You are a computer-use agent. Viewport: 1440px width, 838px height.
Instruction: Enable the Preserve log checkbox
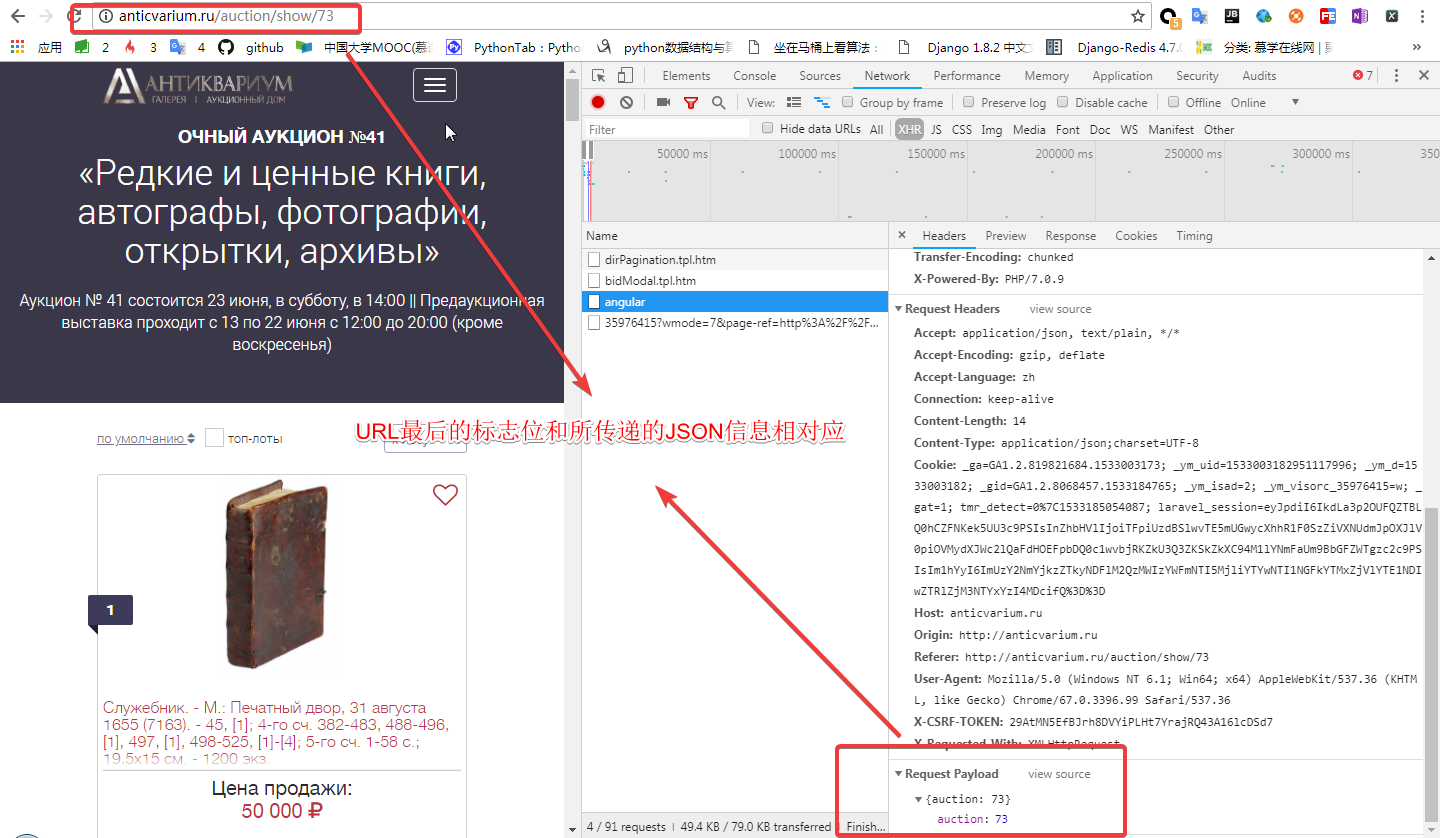[x=968, y=102]
